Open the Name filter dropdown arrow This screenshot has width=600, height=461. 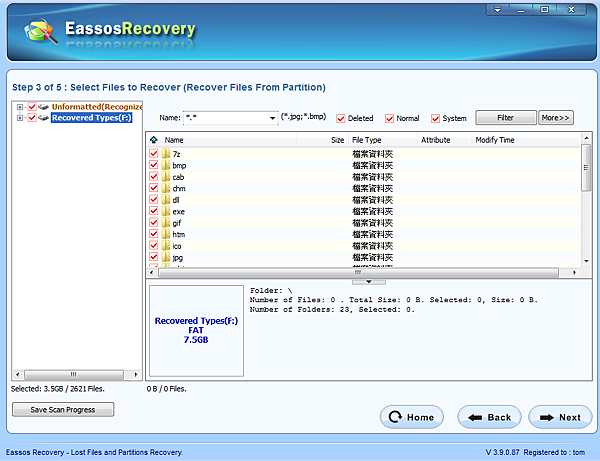pos(272,118)
